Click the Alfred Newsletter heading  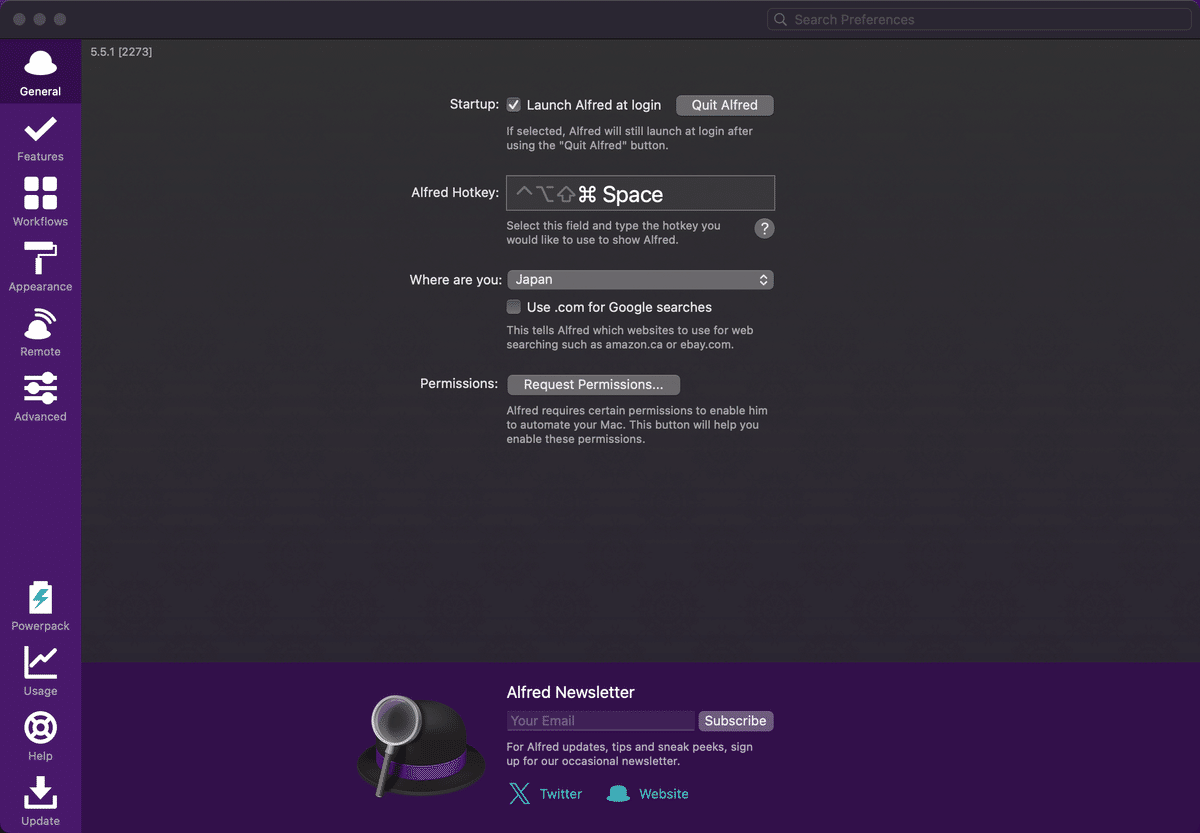[x=570, y=692]
